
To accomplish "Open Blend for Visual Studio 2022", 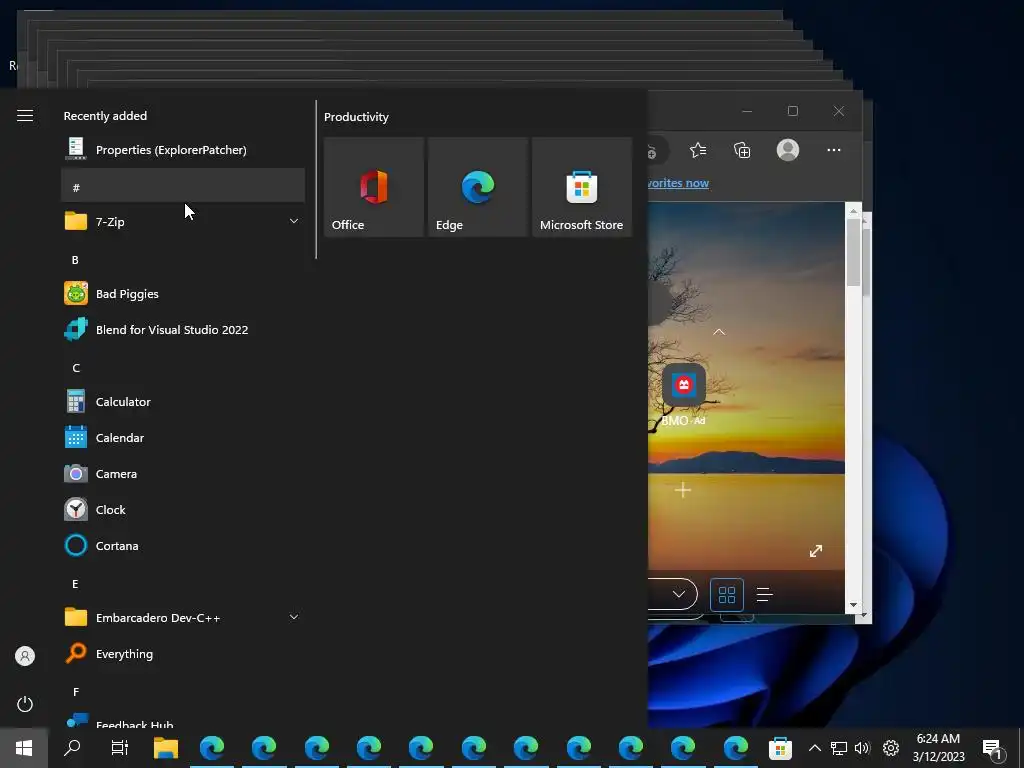I will tap(183, 330).
